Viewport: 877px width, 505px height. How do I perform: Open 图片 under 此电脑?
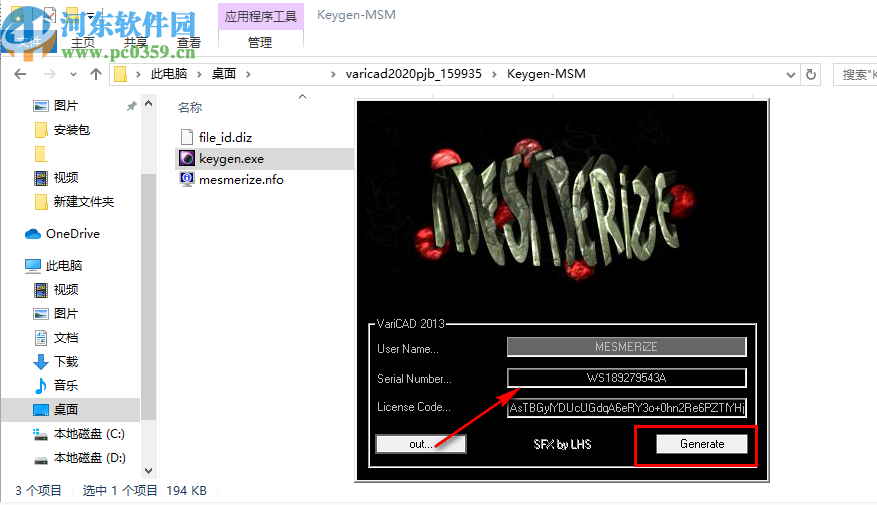(65, 314)
